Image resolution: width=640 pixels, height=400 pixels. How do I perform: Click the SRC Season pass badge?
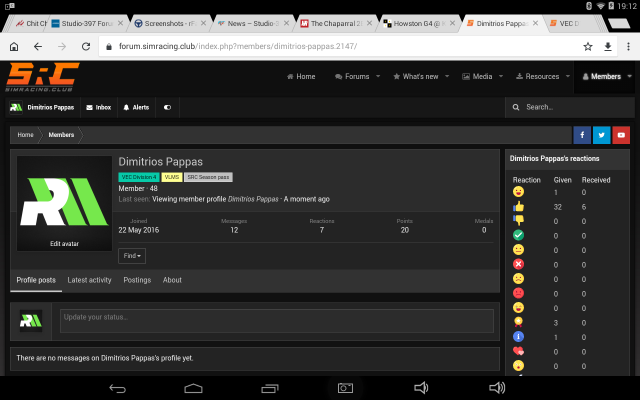coord(208,177)
